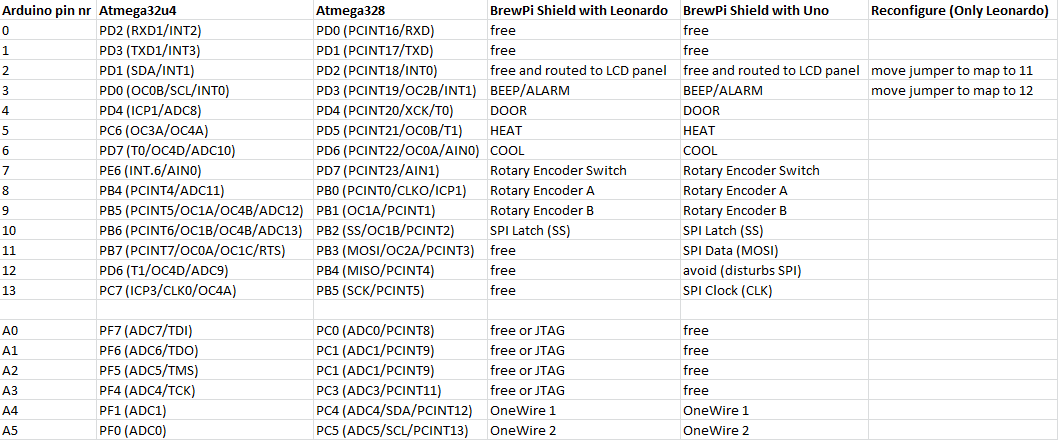1058x440 pixels.
Task: Select cell 'move jumper to map to 11'
Action: (x=963, y=71)
